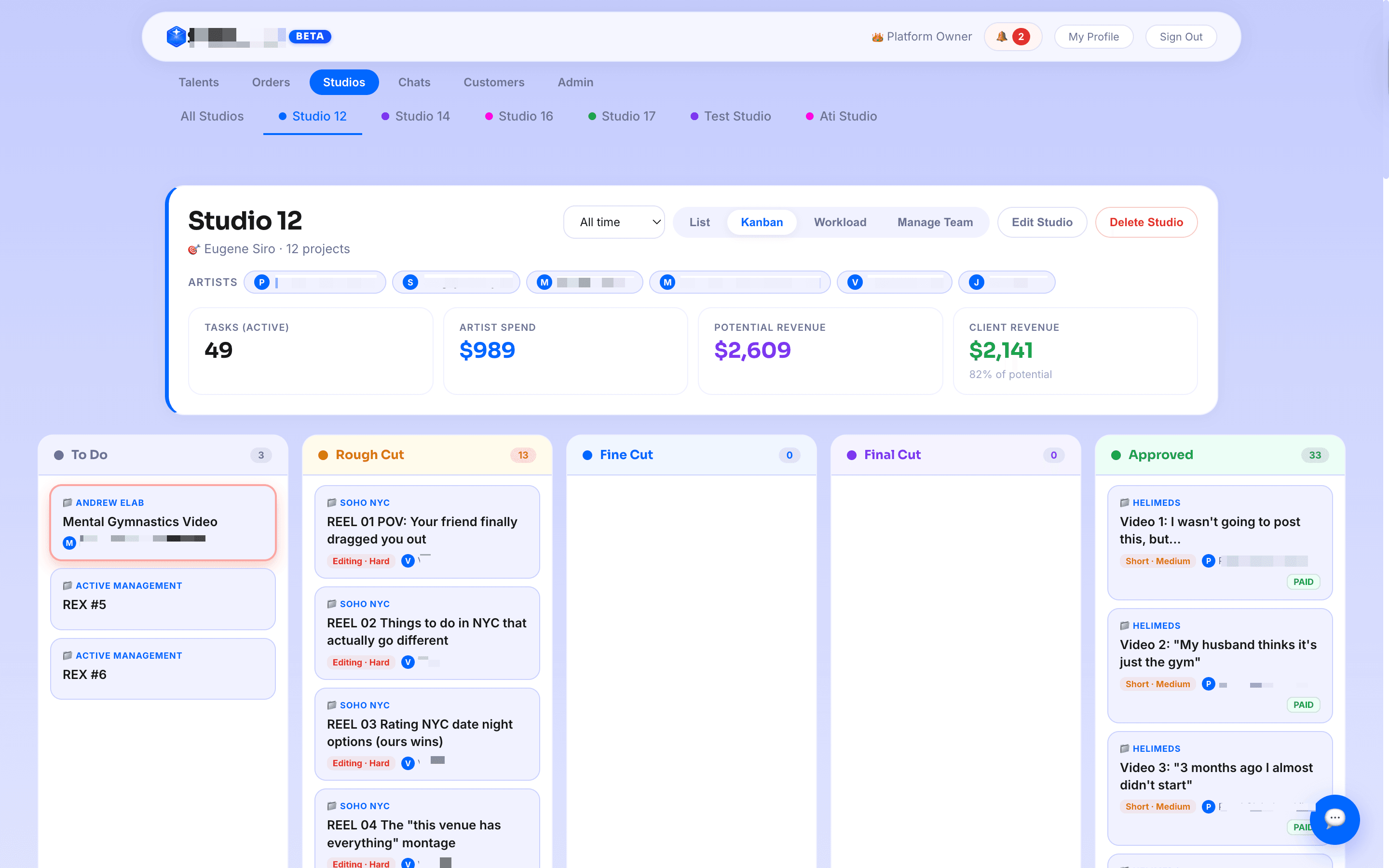Open the chat support bubble
The width and height of the screenshot is (1389, 868).
click(1335, 819)
